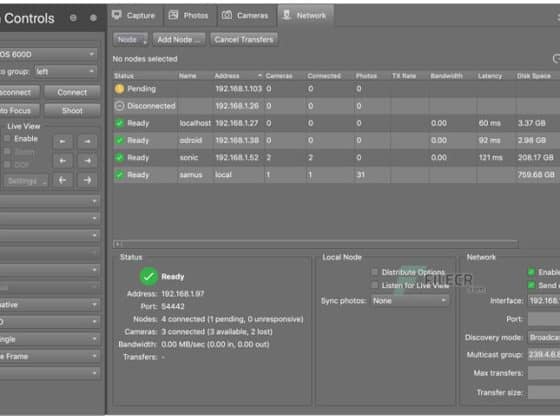Click the Shoot button

72,111
